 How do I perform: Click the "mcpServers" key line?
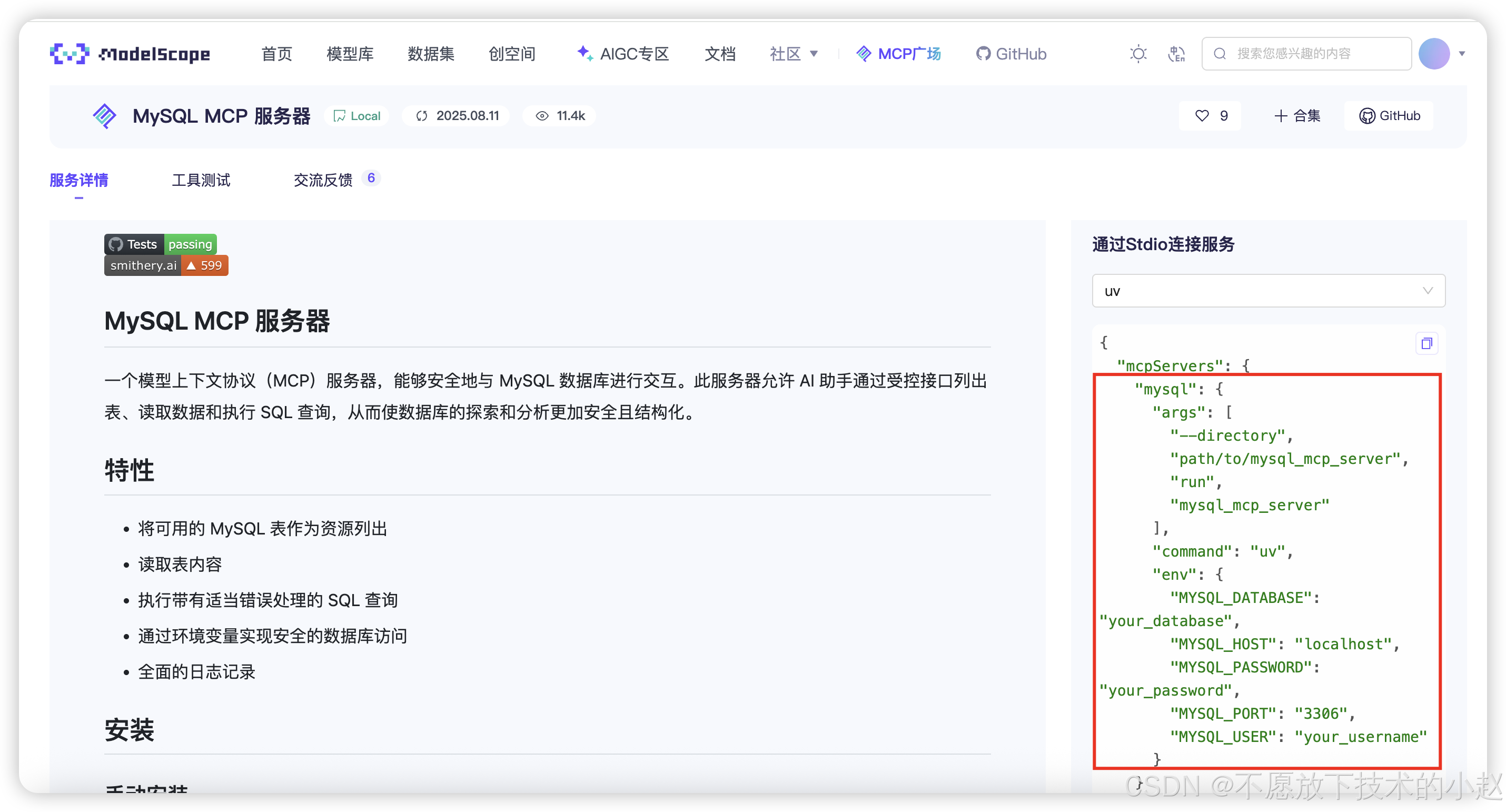click(x=1183, y=366)
